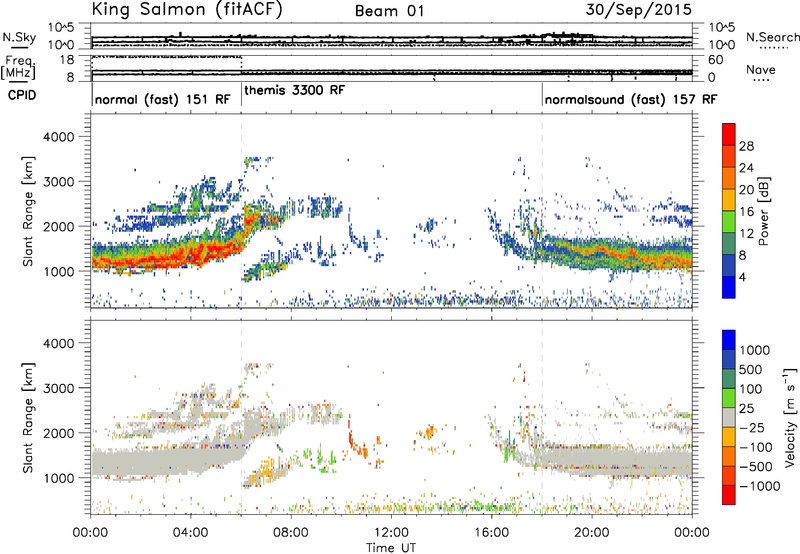Click power colorbar tick label '28'
The height and width of the screenshot is (554, 800).
[746, 146]
